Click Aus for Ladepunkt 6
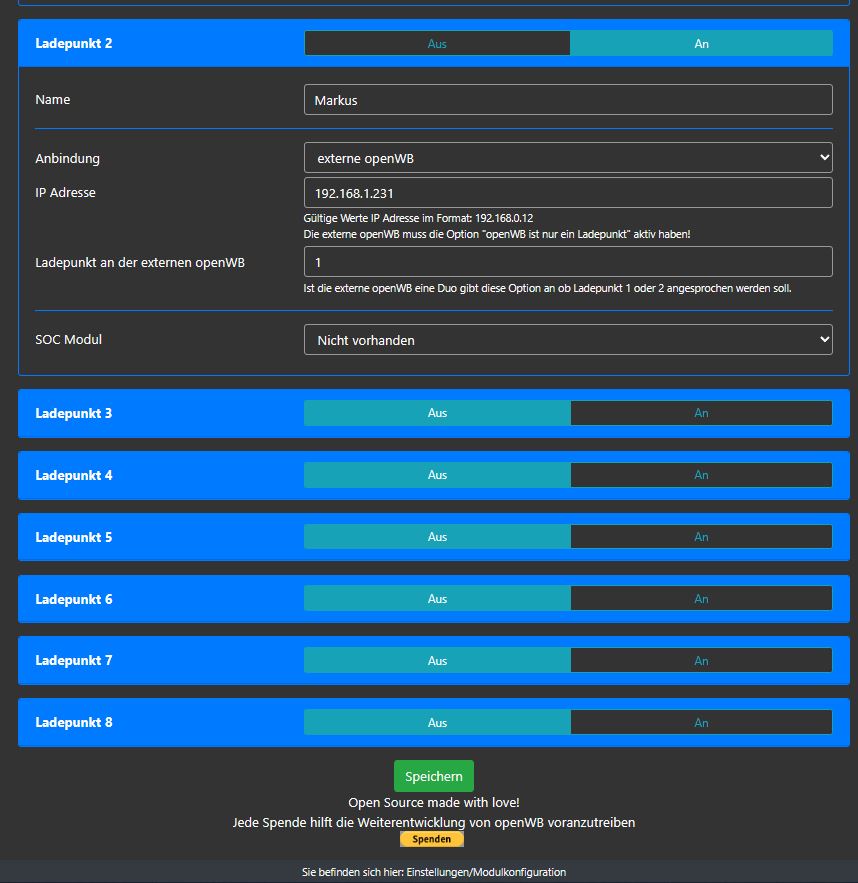The width and height of the screenshot is (858, 883). (x=437, y=599)
